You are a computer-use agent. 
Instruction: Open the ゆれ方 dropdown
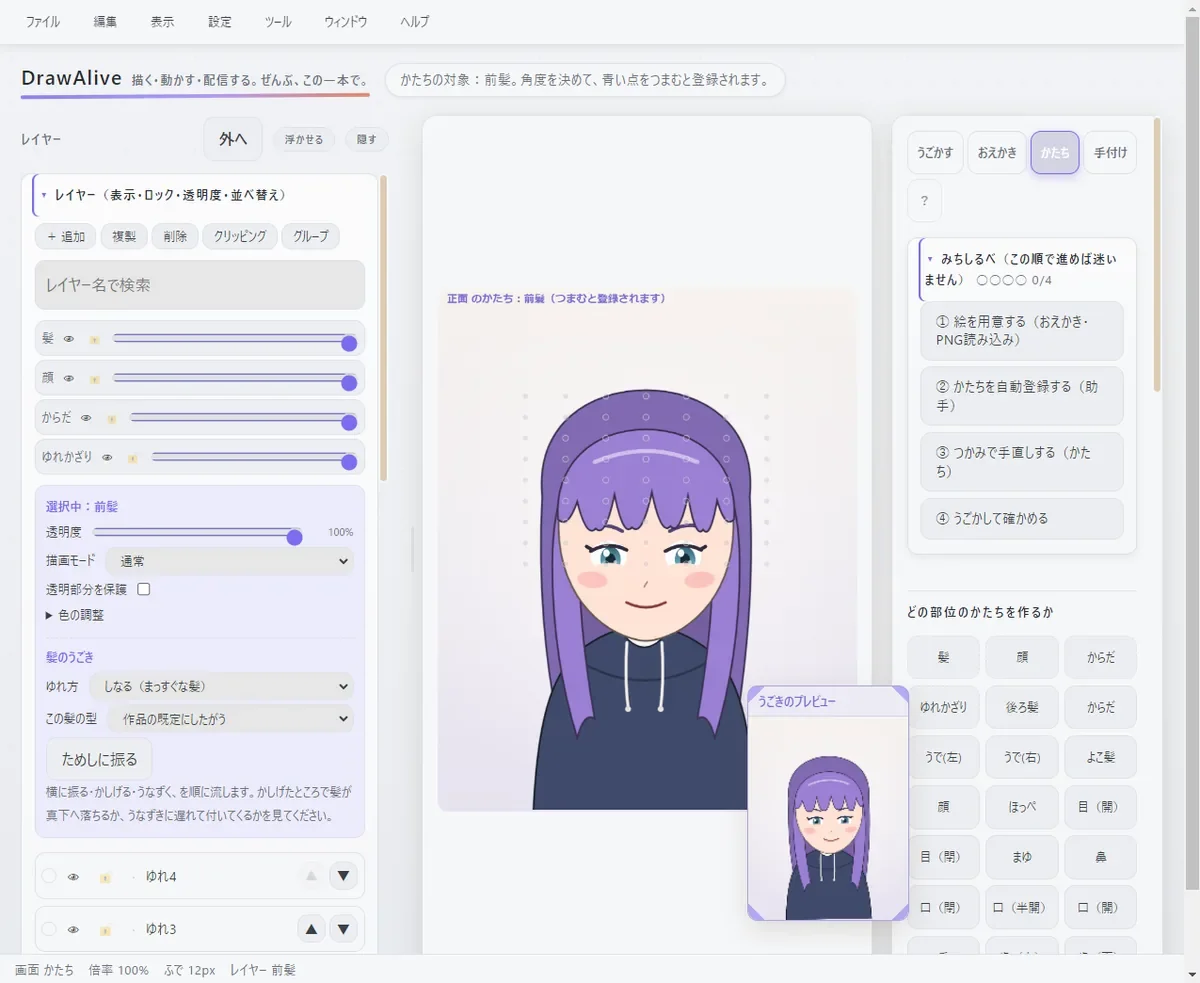point(221,686)
